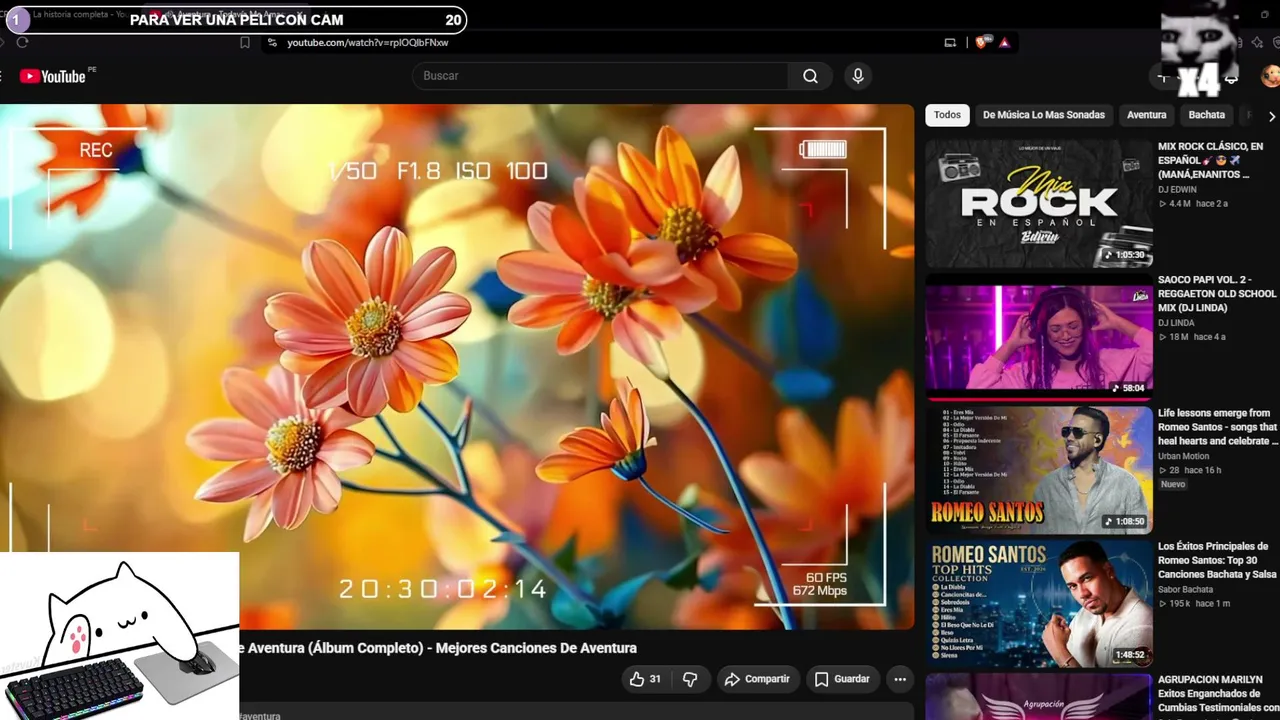Open the site settings icon beside the URL

click(271, 43)
